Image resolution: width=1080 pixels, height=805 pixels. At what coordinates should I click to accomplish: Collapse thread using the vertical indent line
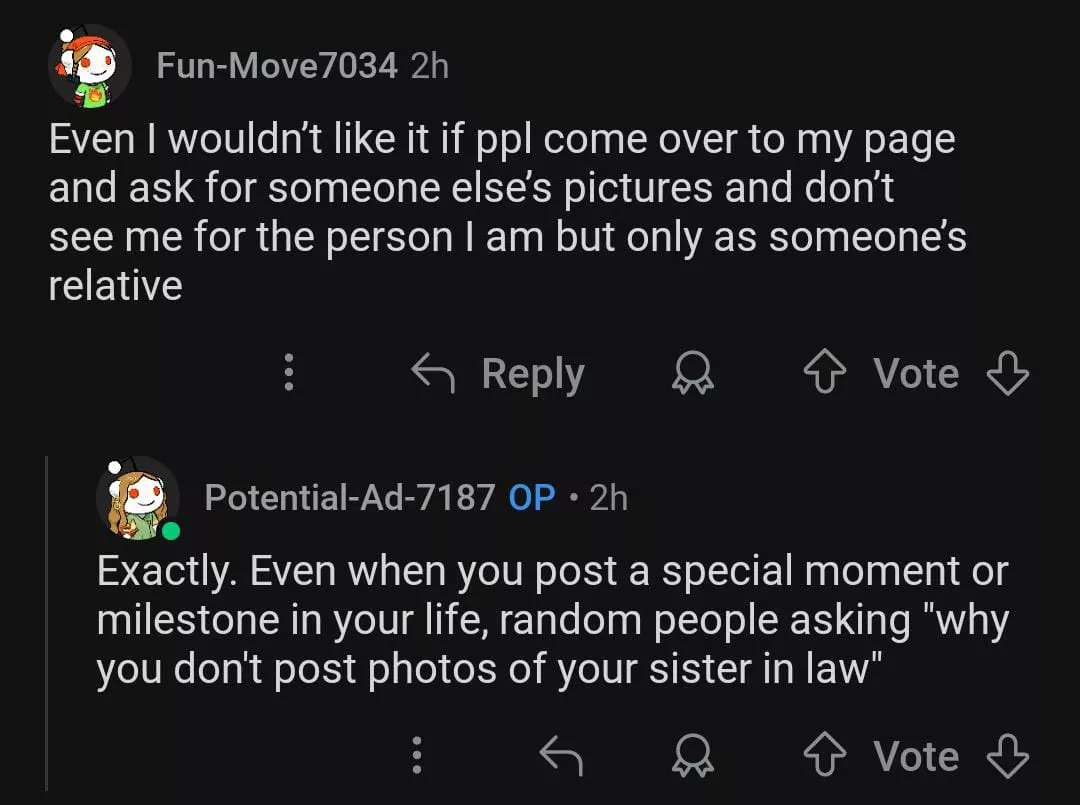coord(47,620)
